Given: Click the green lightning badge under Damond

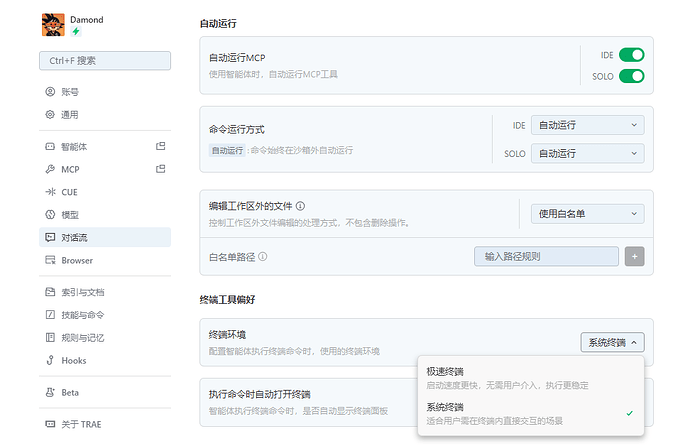Looking at the screenshot, I should [76, 31].
